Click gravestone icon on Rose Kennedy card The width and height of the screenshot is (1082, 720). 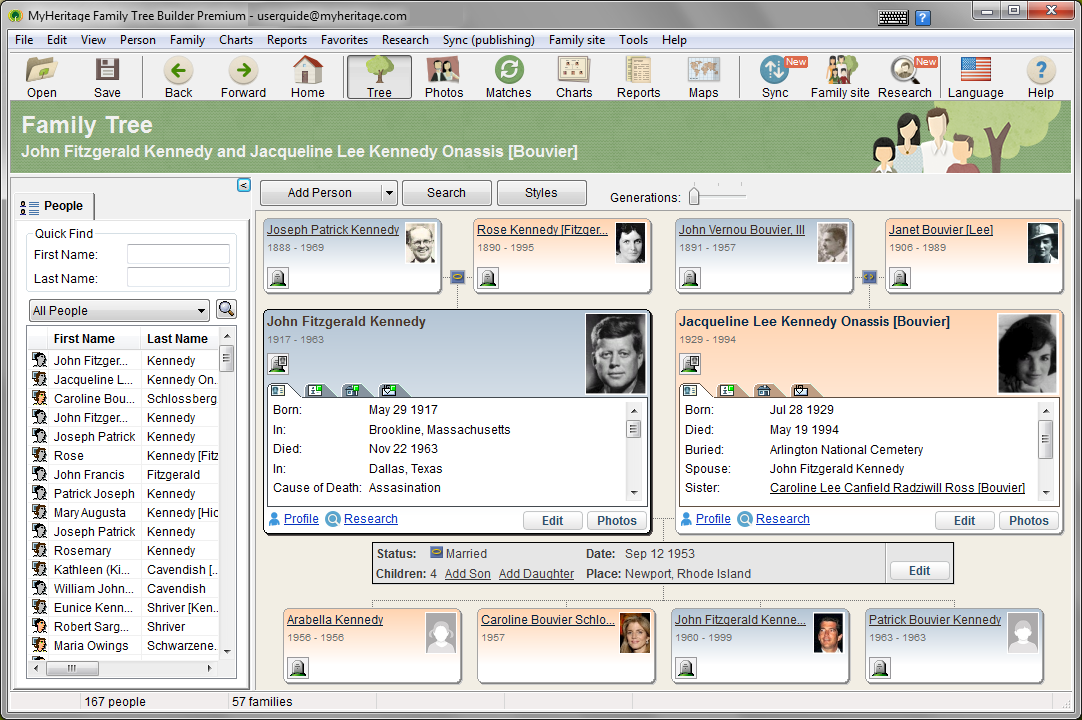pyautogui.click(x=488, y=278)
